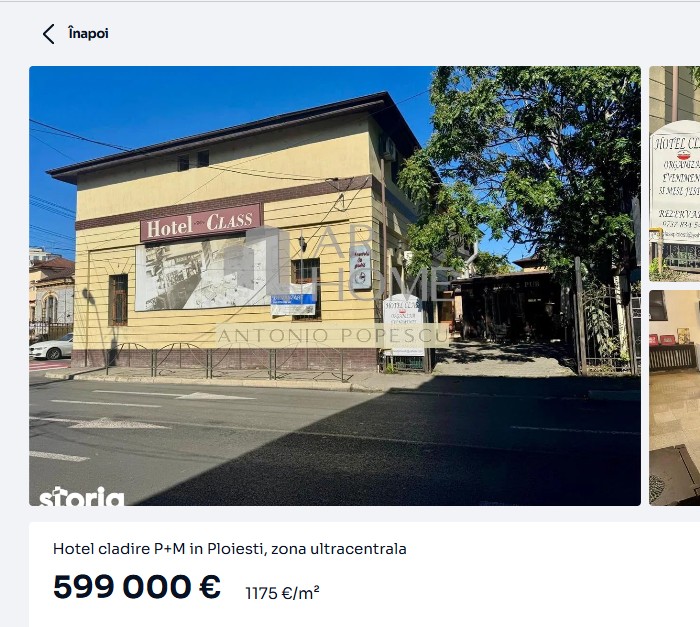
Task: Open the main Hotel Class exterior photo
Action: (x=335, y=286)
